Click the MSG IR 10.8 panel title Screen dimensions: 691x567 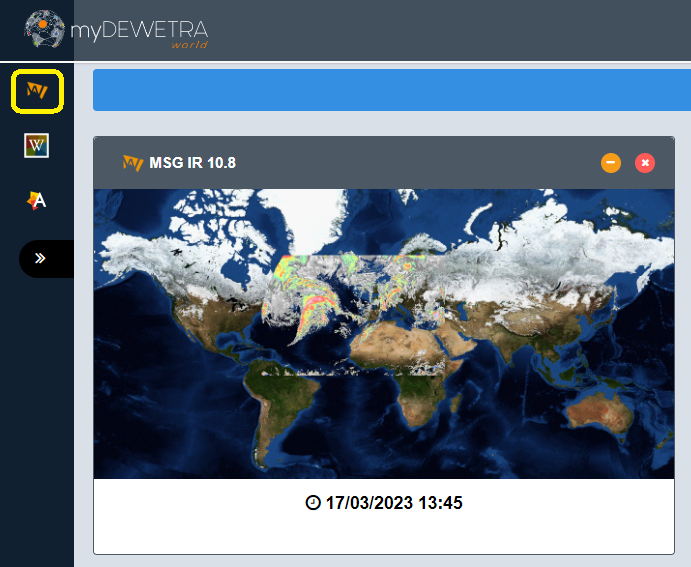click(x=192, y=163)
